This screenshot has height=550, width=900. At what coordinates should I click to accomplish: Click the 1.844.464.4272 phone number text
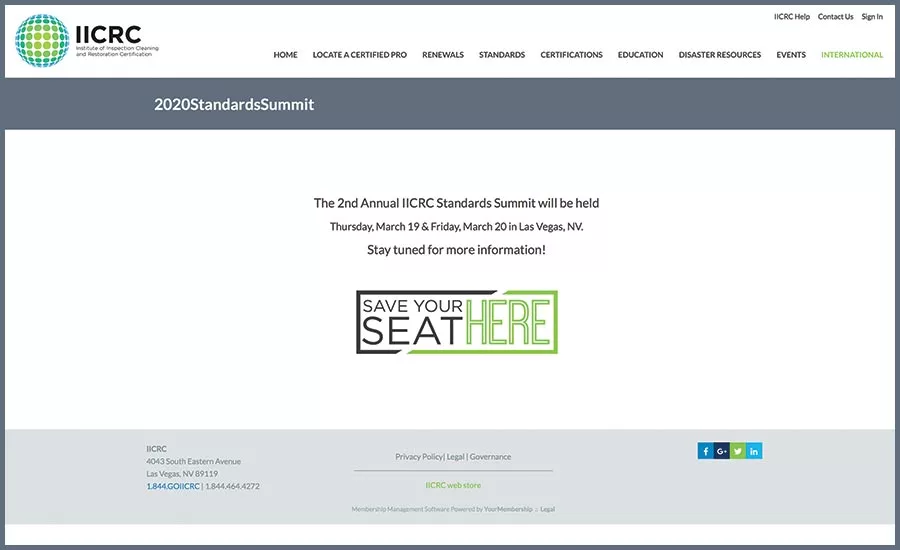[x=232, y=486]
